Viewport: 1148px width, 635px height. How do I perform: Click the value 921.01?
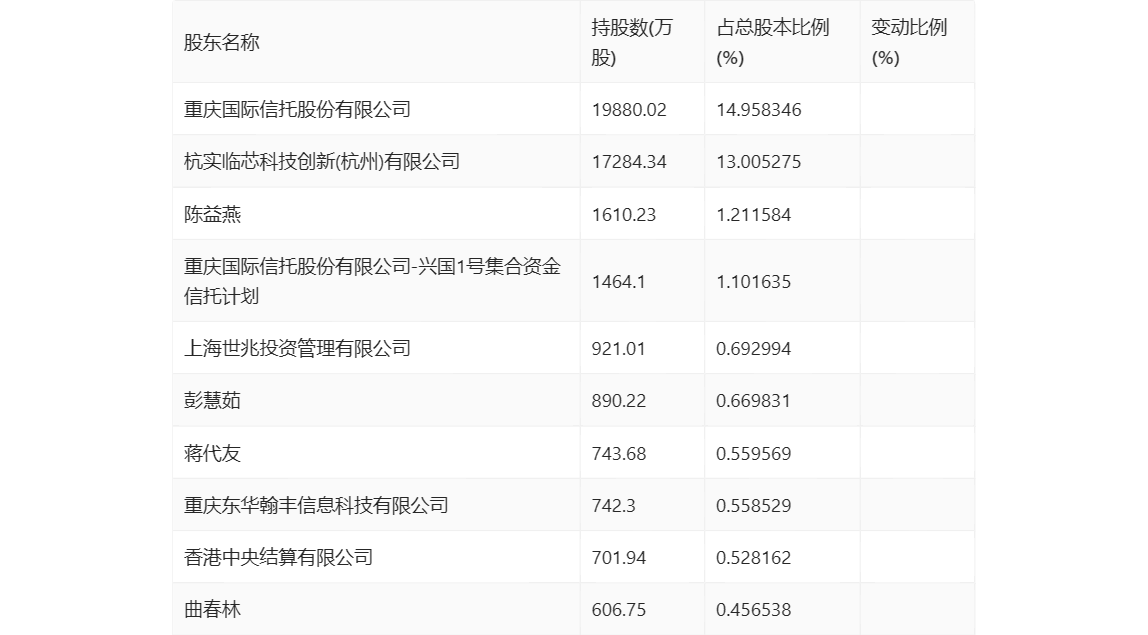(619, 349)
